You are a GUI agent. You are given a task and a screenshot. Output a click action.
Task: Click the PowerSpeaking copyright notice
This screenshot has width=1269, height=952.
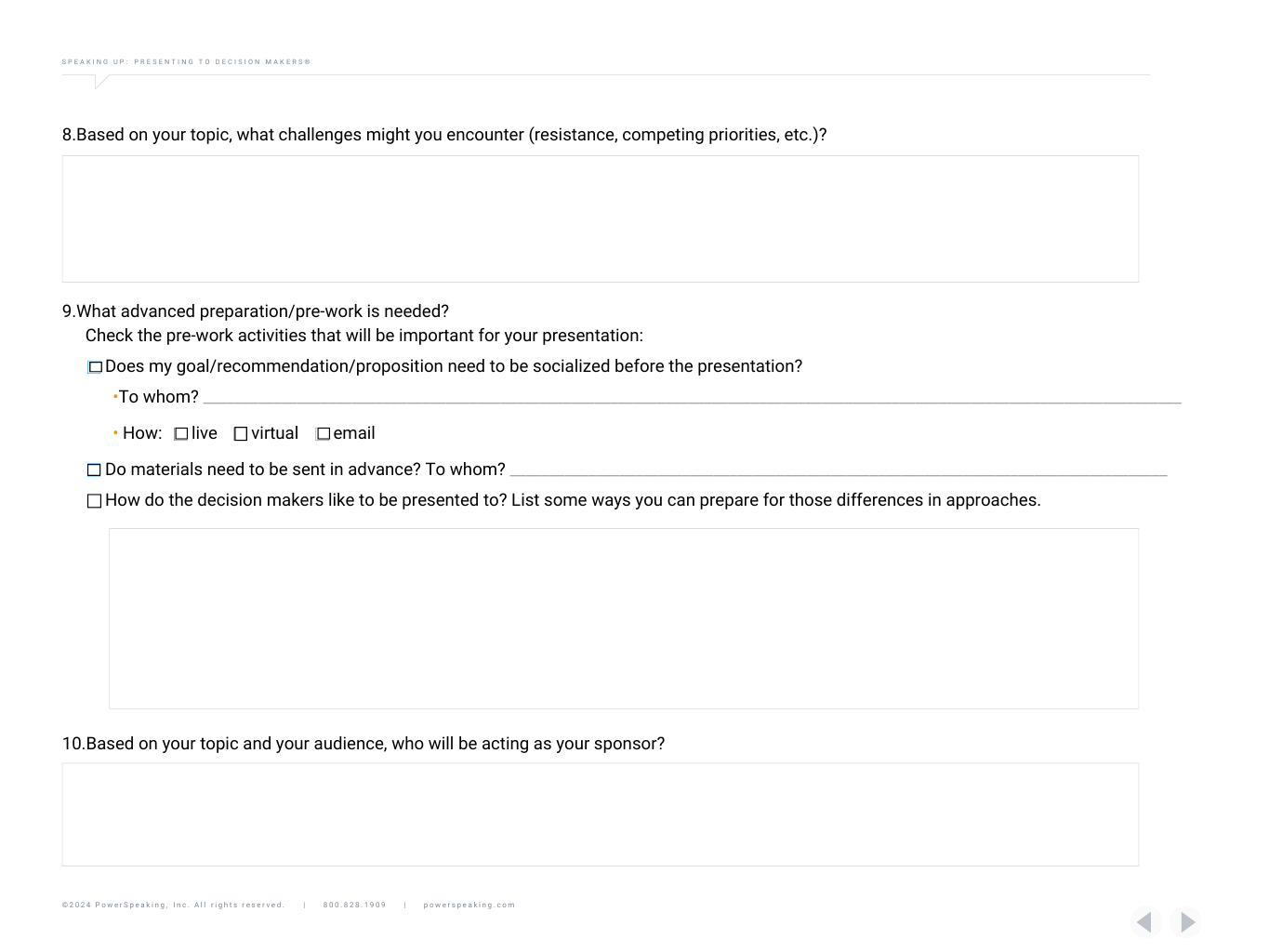(x=173, y=905)
